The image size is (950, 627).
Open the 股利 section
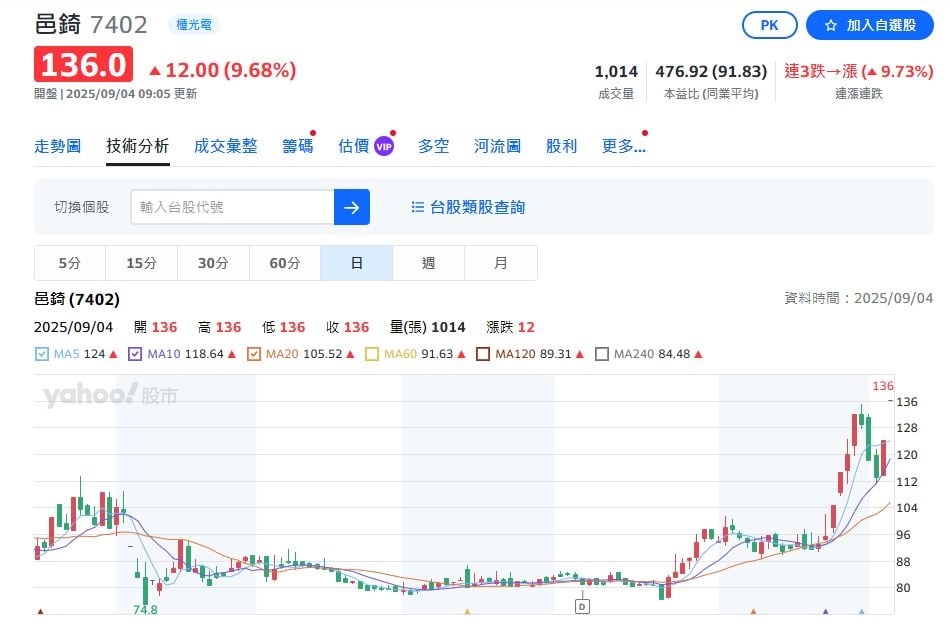562,145
